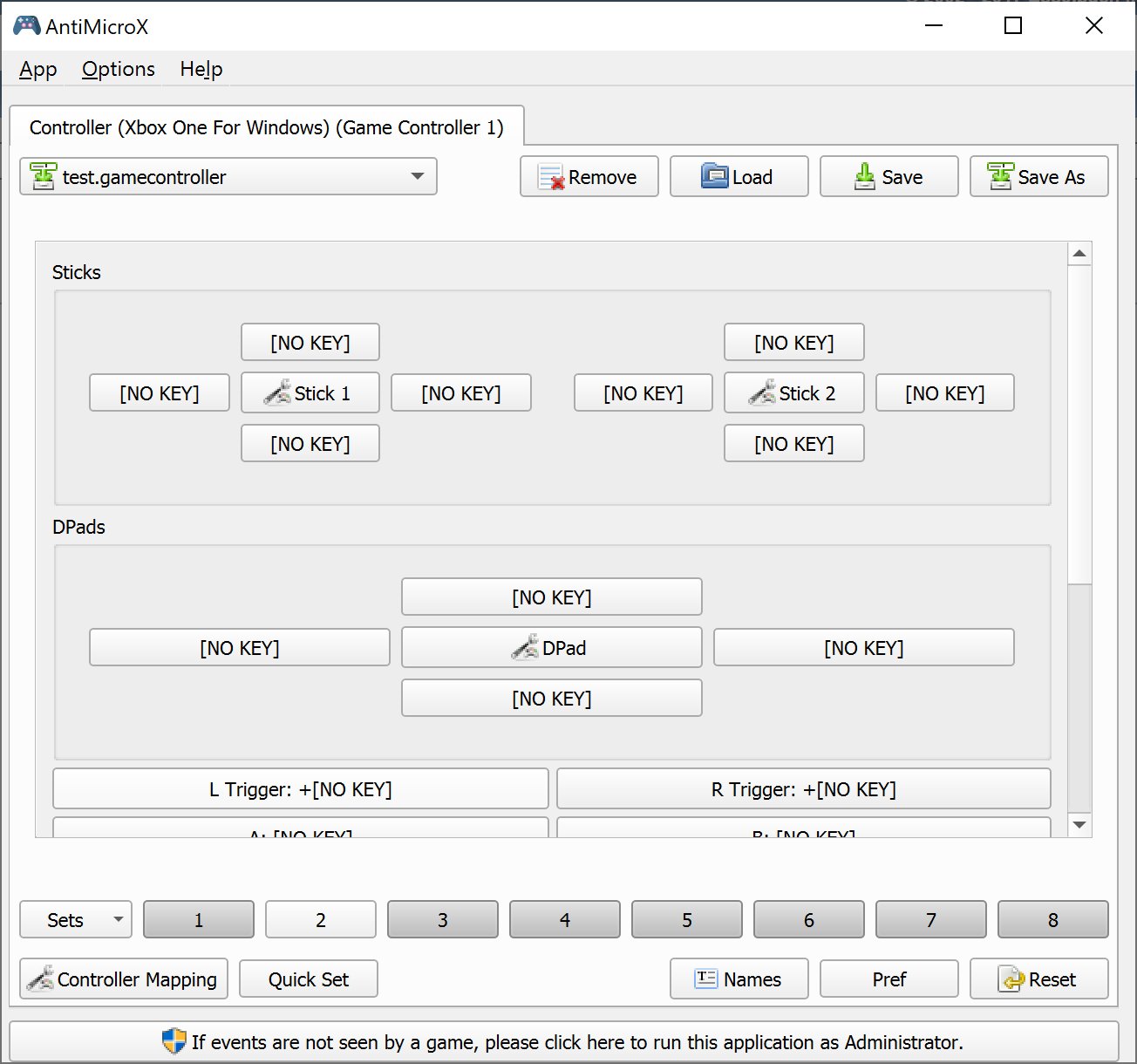Click the [NO KEY] button below Stick 1
1137x1064 pixels.
pos(310,444)
